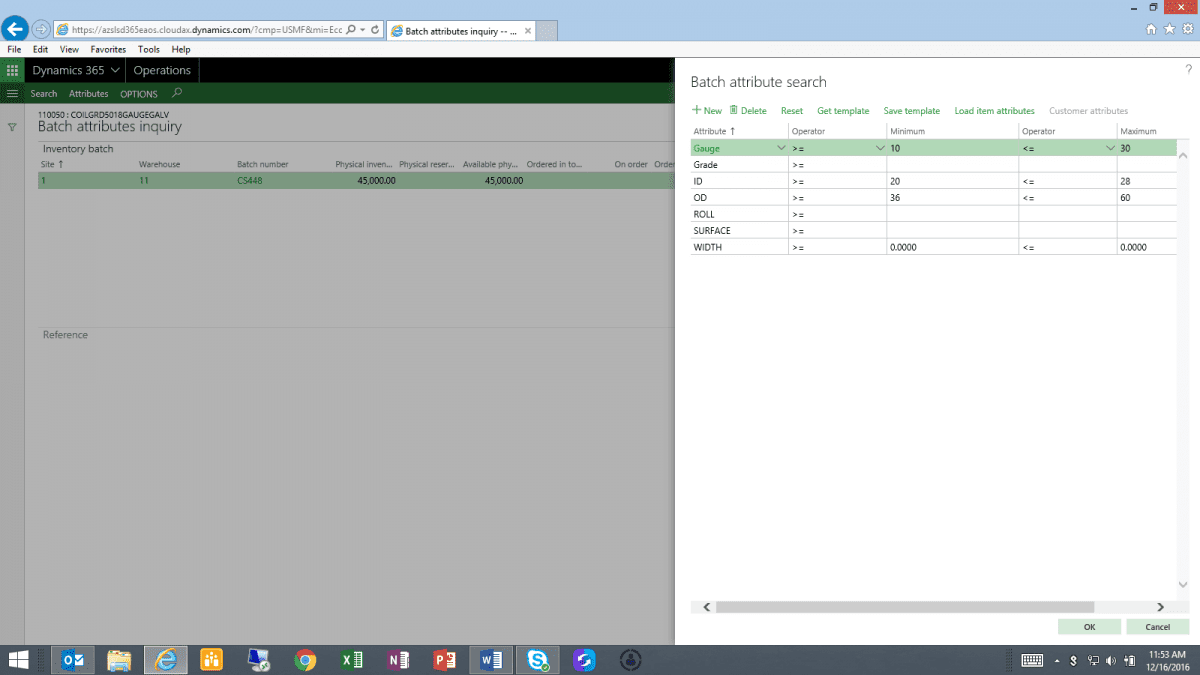Click Save template
The width and height of the screenshot is (1200, 675).
[x=911, y=111]
